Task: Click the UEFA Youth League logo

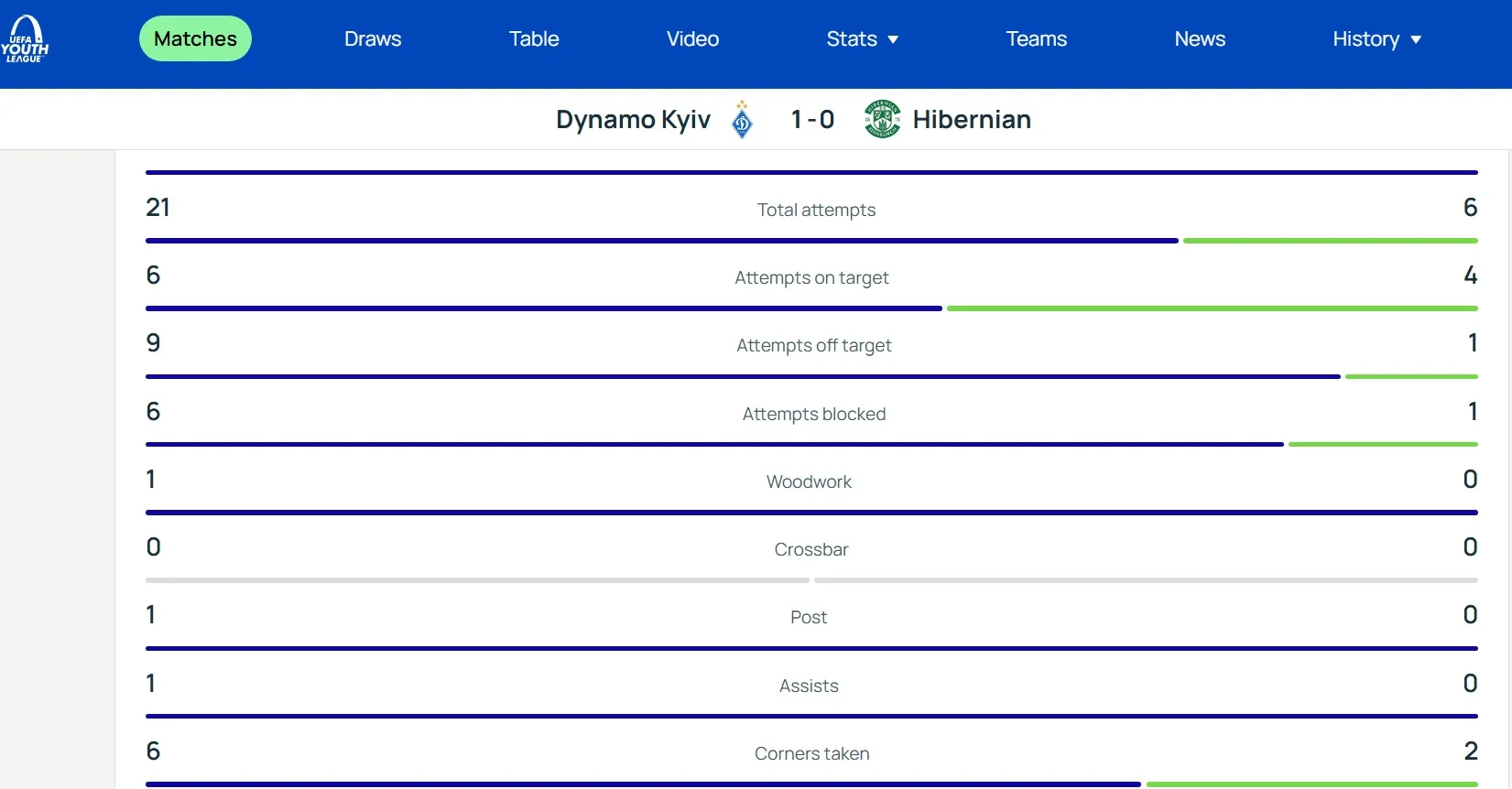Action: 25,39
